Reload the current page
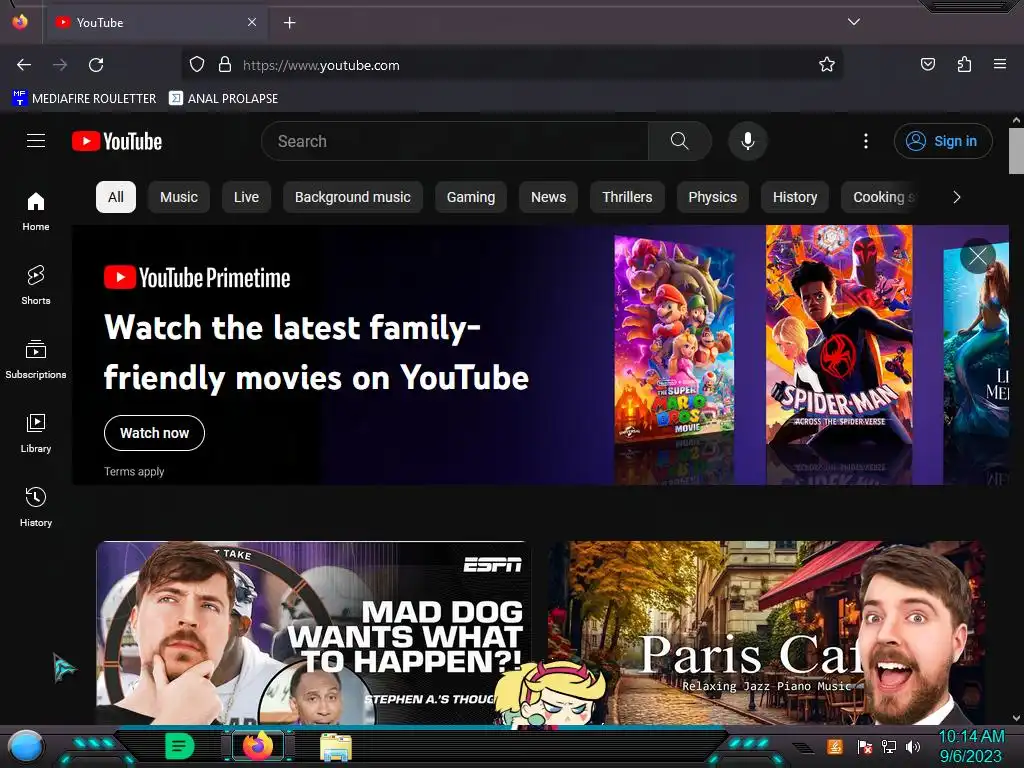 tap(96, 65)
